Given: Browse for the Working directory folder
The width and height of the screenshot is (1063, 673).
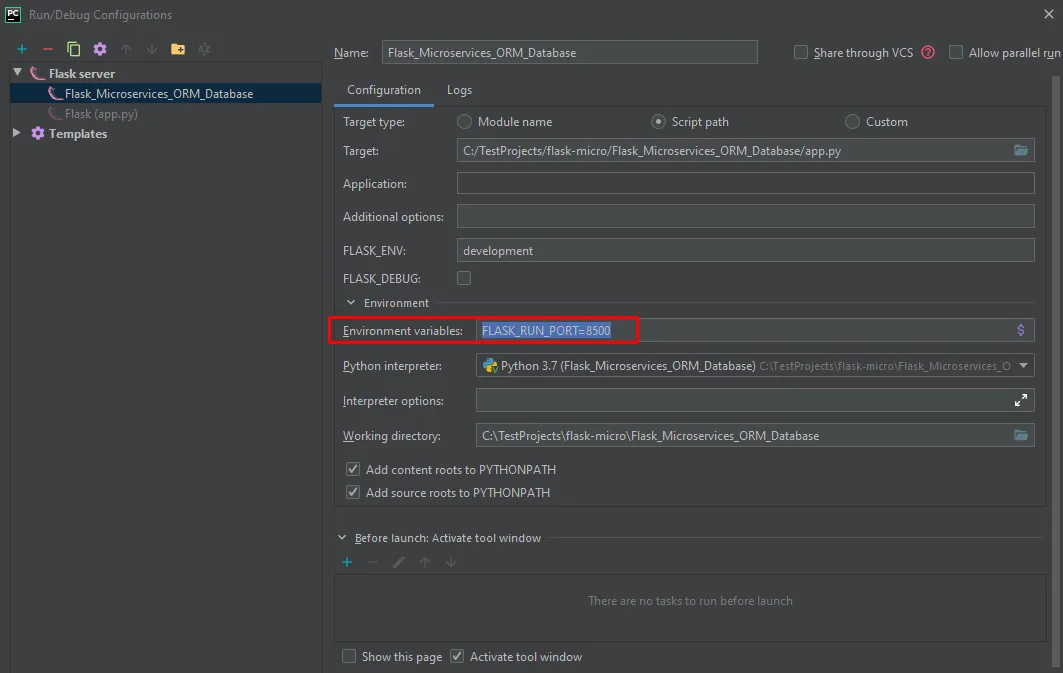Looking at the screenshot, I should point(1020,436).
